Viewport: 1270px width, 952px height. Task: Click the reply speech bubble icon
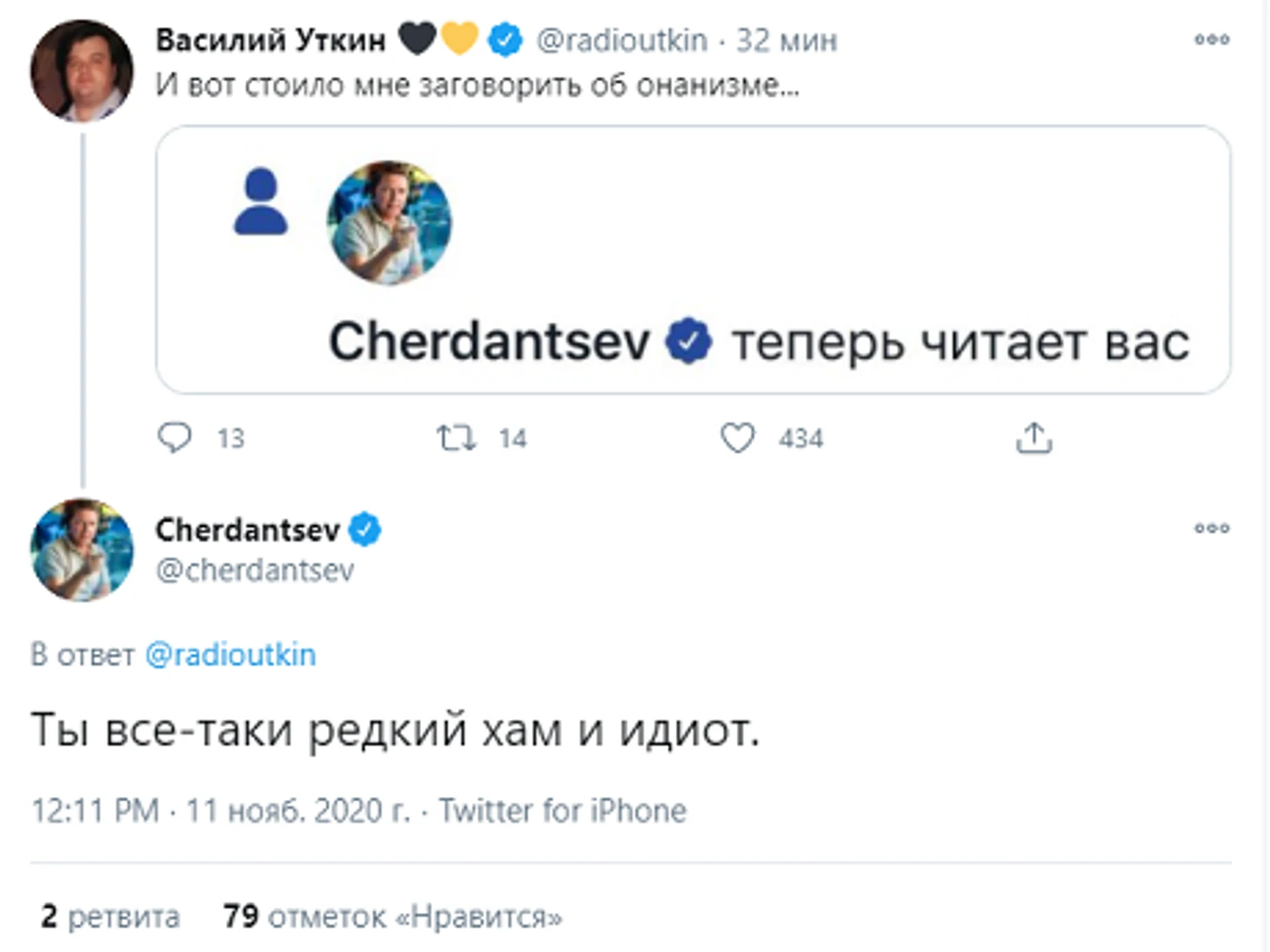[174, 436]
